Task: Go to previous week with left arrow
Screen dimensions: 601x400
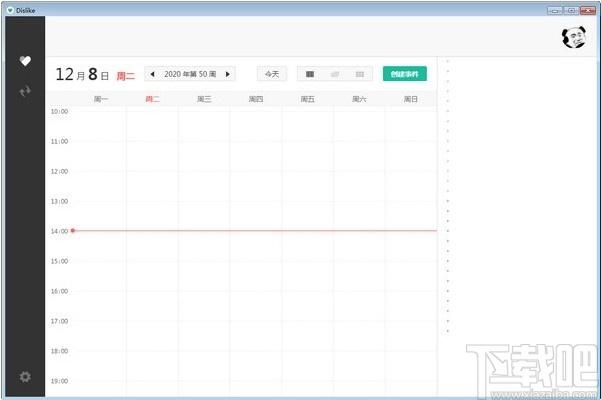Action: 153,74
